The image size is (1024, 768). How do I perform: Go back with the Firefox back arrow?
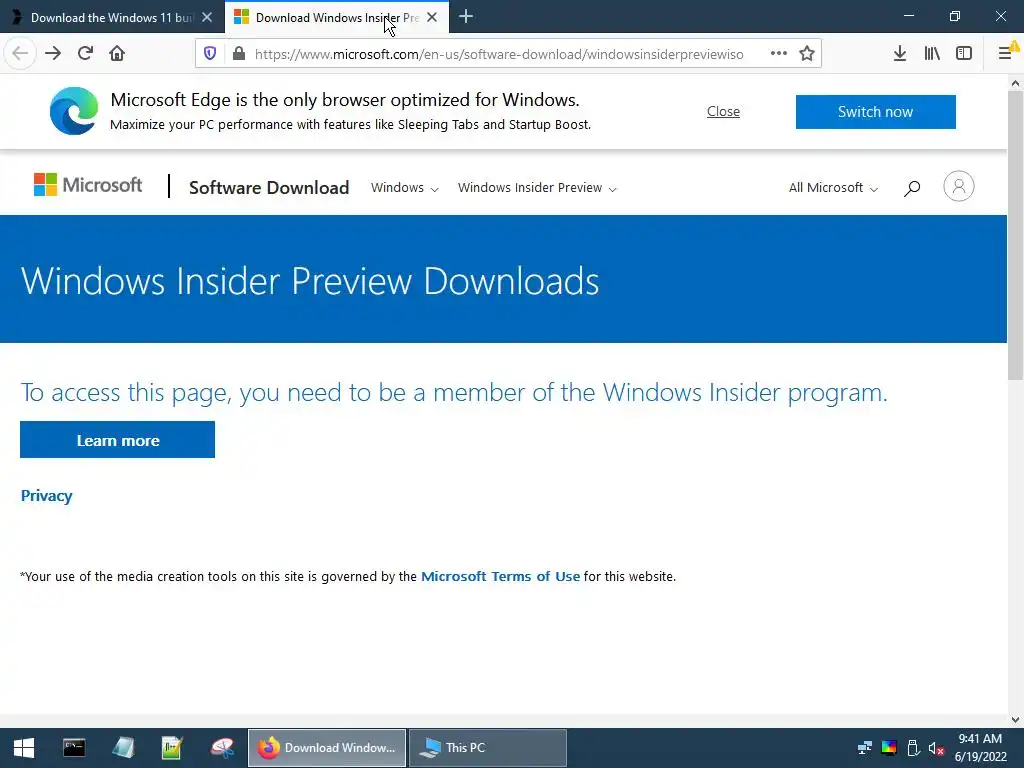click(x=20, y=54)
